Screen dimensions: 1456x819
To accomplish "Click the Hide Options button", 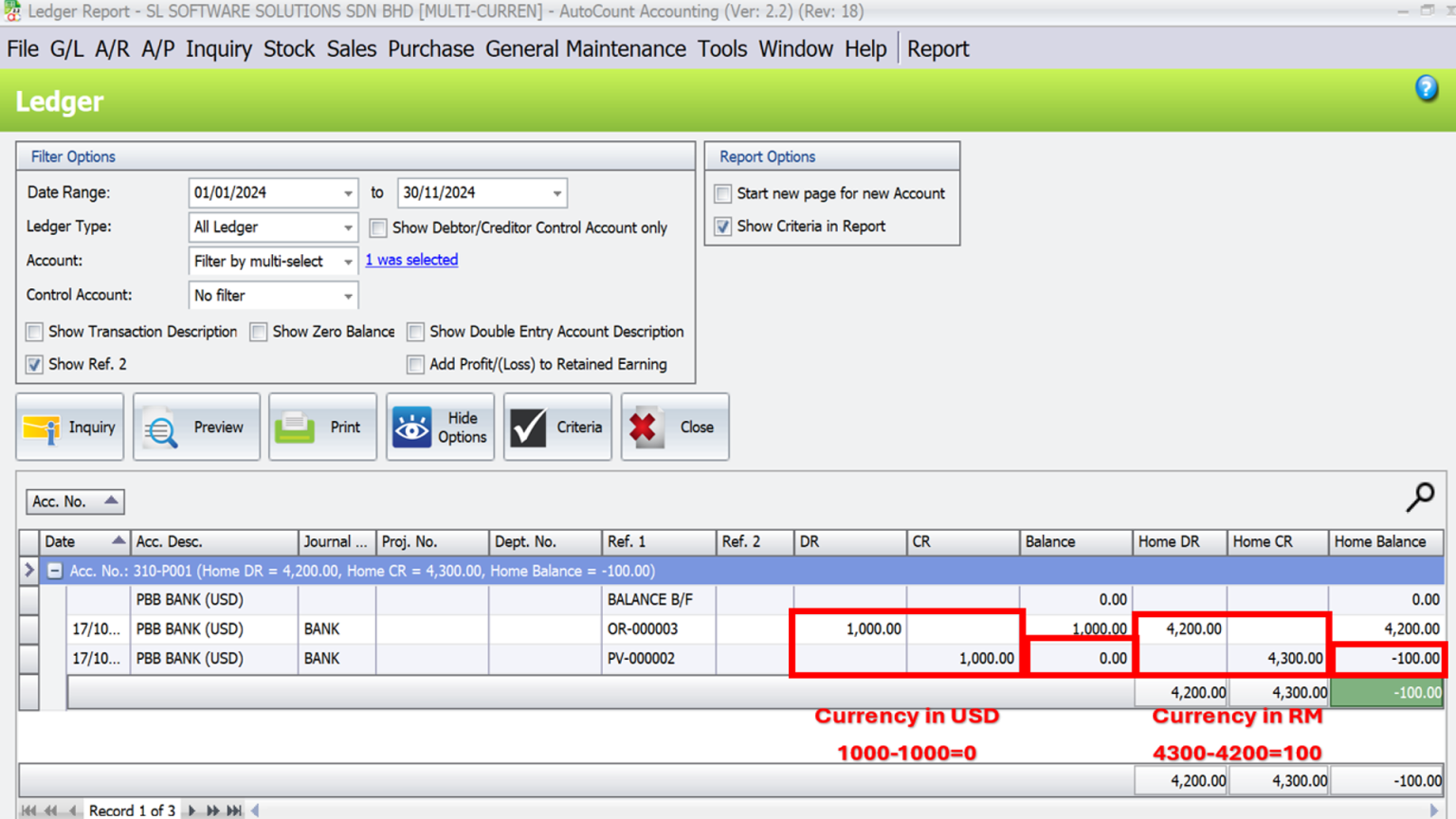I will [440, 428].
